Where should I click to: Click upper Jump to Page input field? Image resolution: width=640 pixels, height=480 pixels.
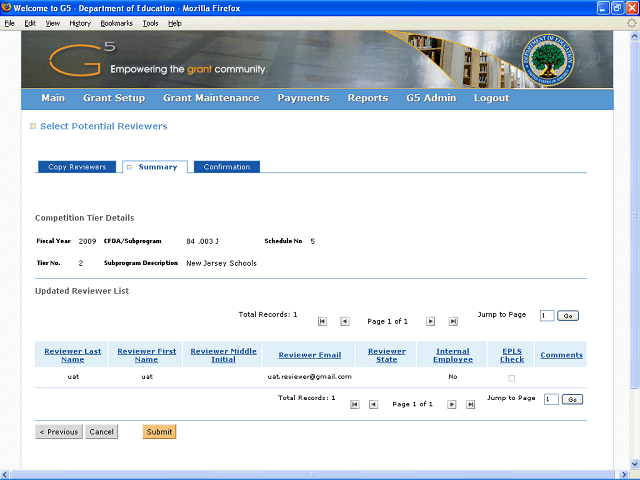[547, 316]
